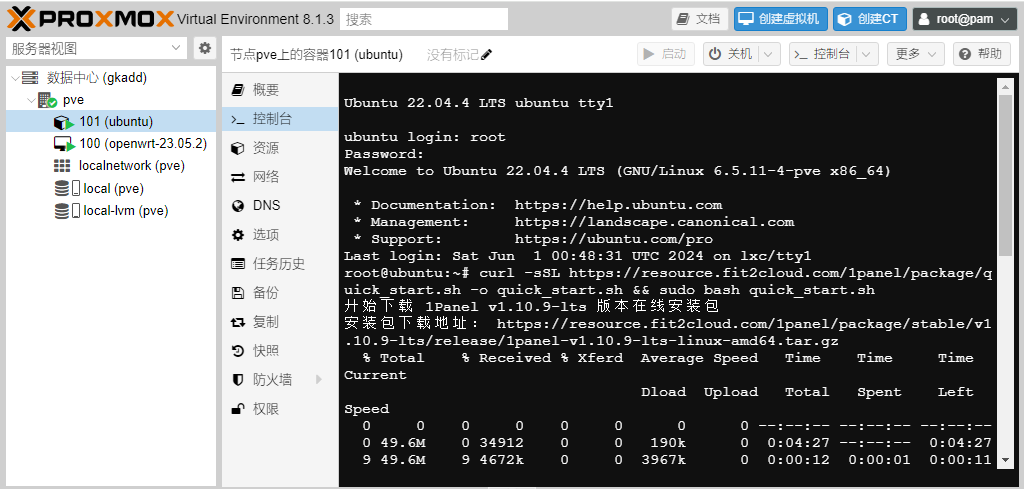Click the localnetwork grid icon
Screen dimensions: 1024x489
tap(62, 166)
